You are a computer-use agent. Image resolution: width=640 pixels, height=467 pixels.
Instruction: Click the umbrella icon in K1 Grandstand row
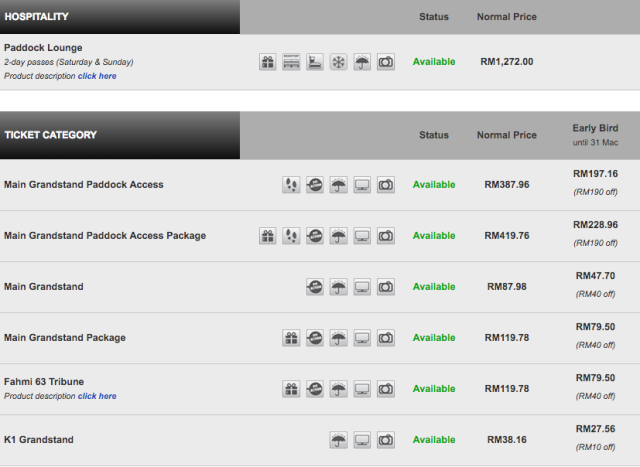point(338,440)
